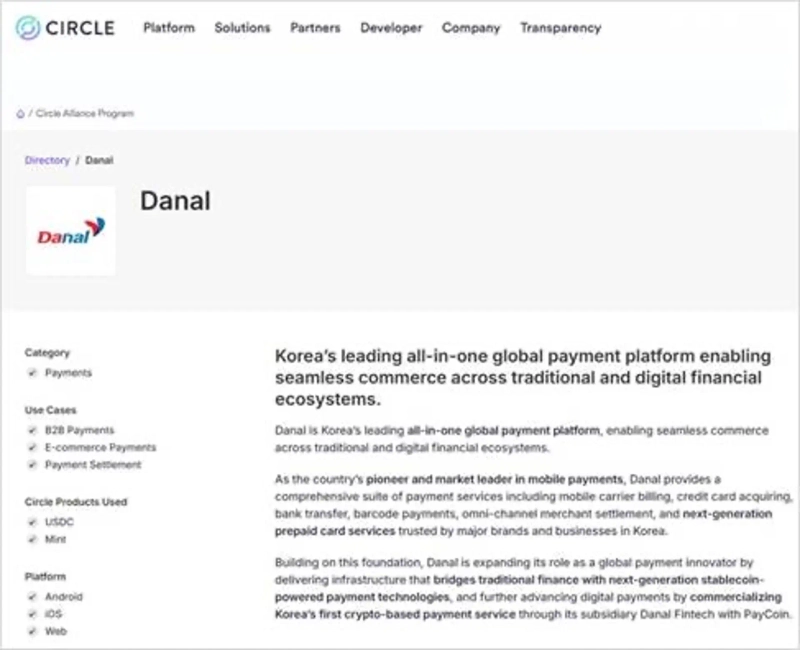Expand the Developer navigation dropdown
Viewport: 800px width, 650px height.
(391, 28)
